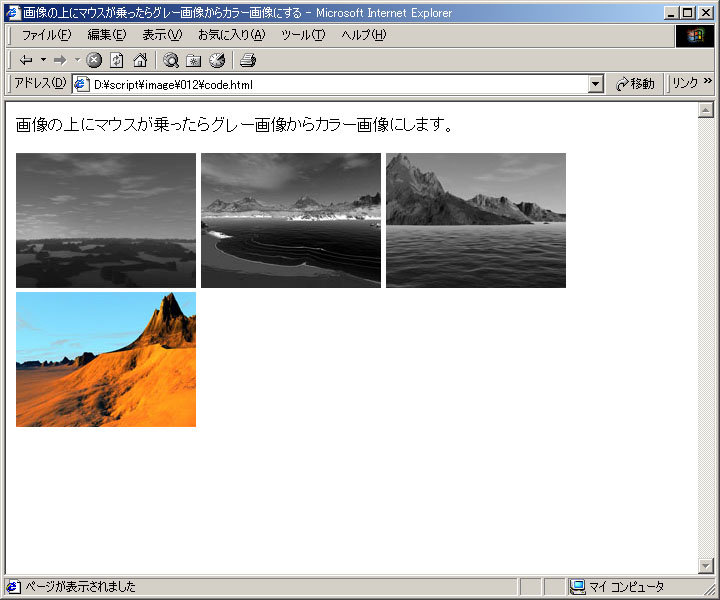Expand the address bar dropdown list

click(596, 84)
